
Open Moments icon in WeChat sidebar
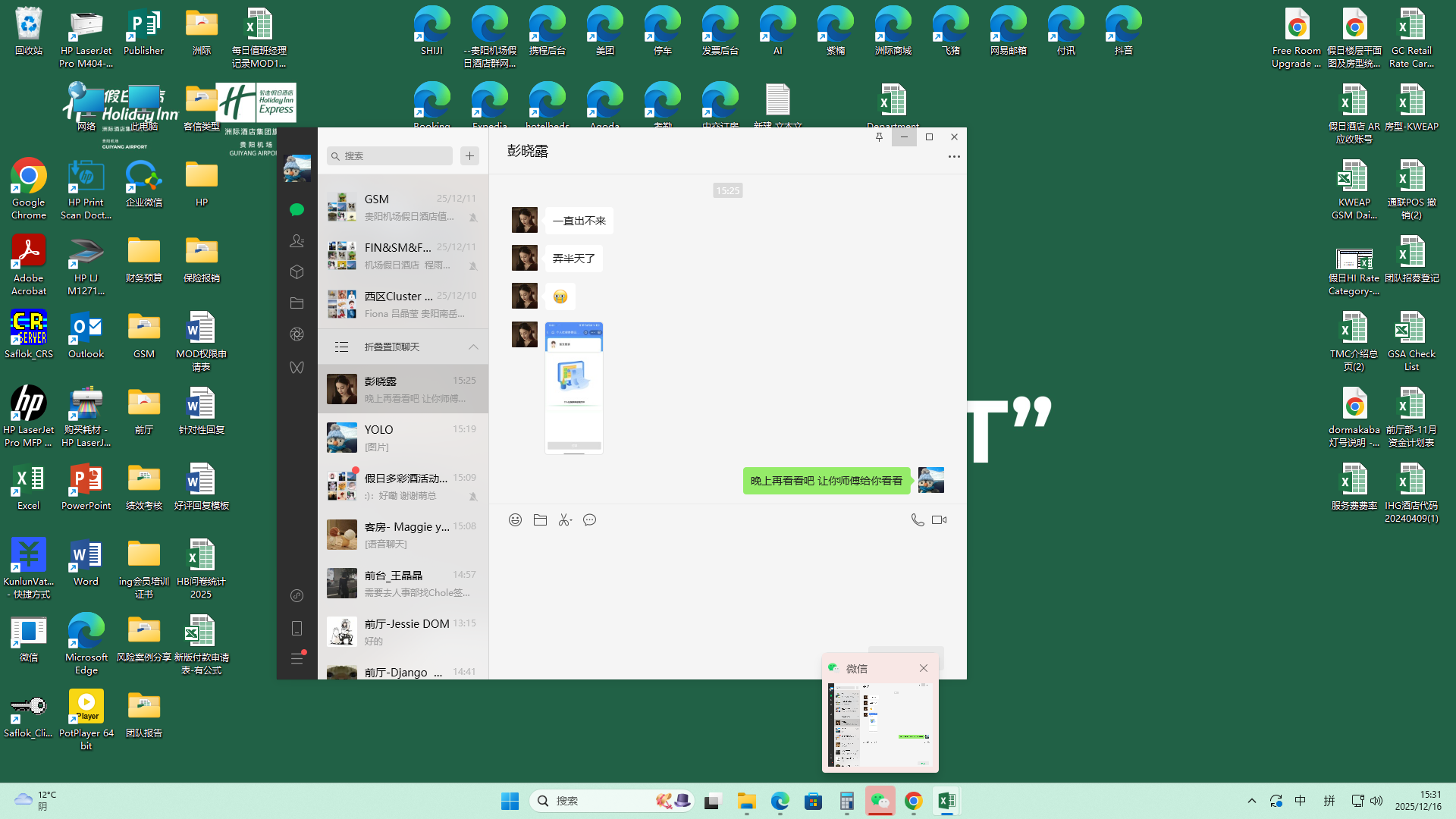[297, 334]
